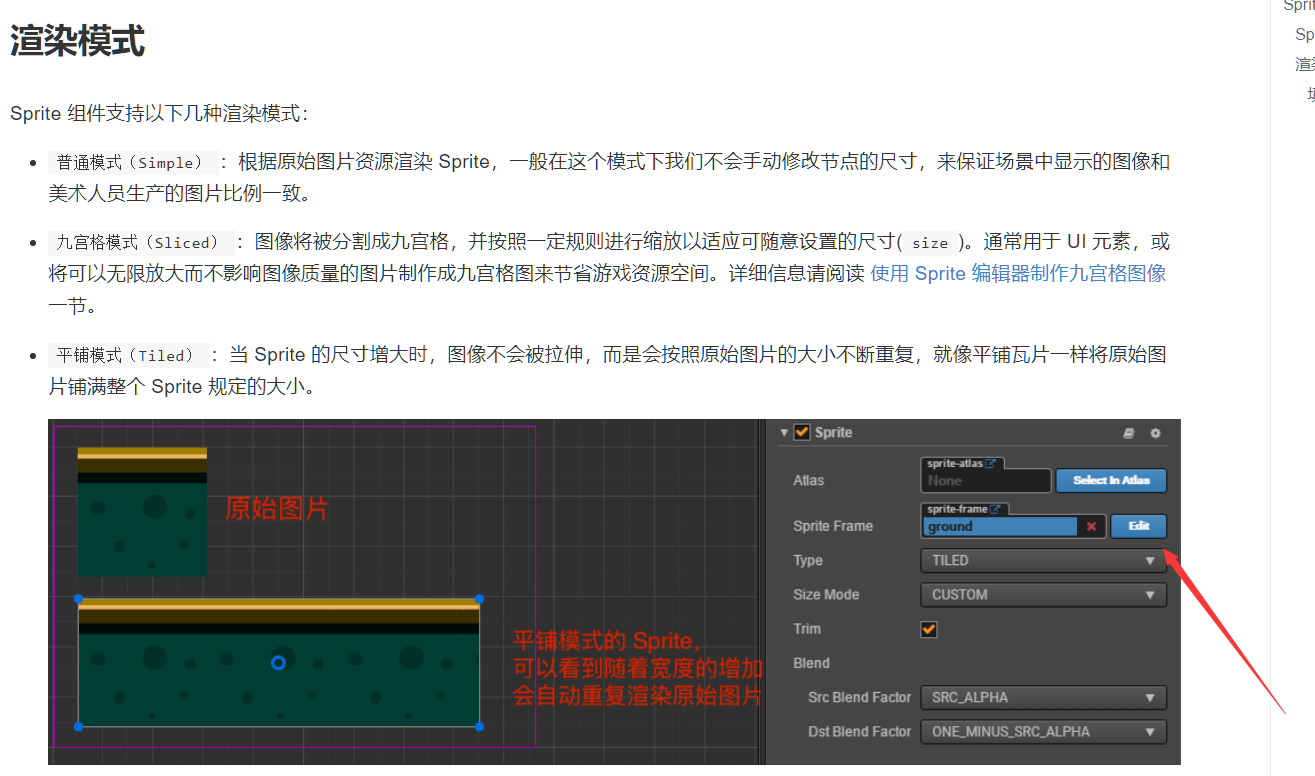The height and width of the screenshot is (776, 1315).
Task: Click the tiled sprite's bottom-right blue corner handle
Action: click(479, 727)
